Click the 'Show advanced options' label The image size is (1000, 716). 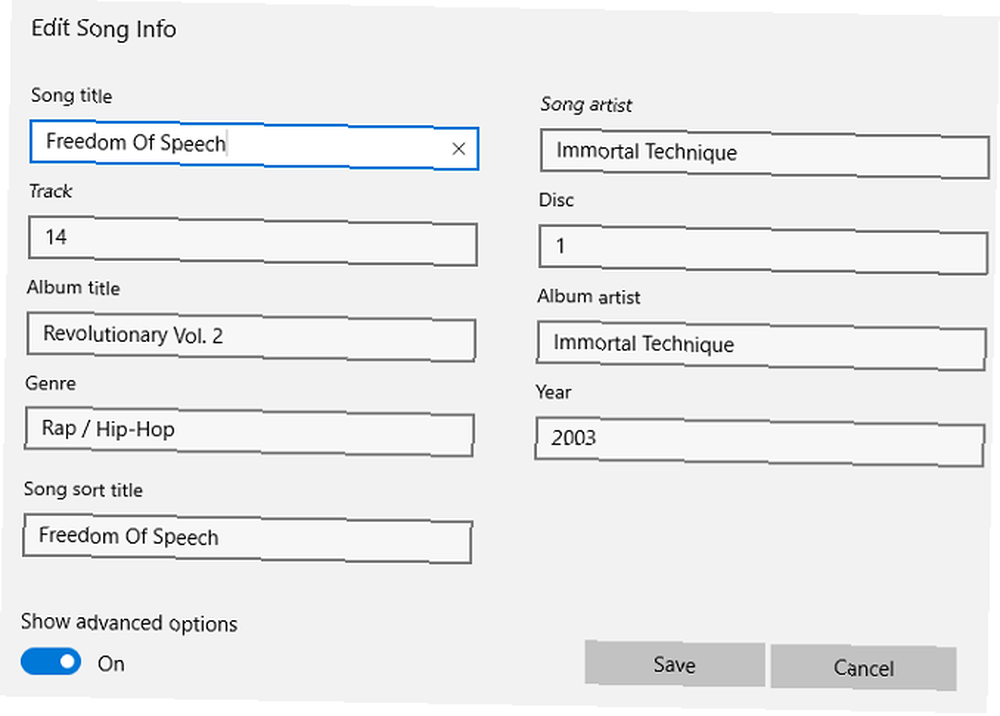(x=129, y=622)
